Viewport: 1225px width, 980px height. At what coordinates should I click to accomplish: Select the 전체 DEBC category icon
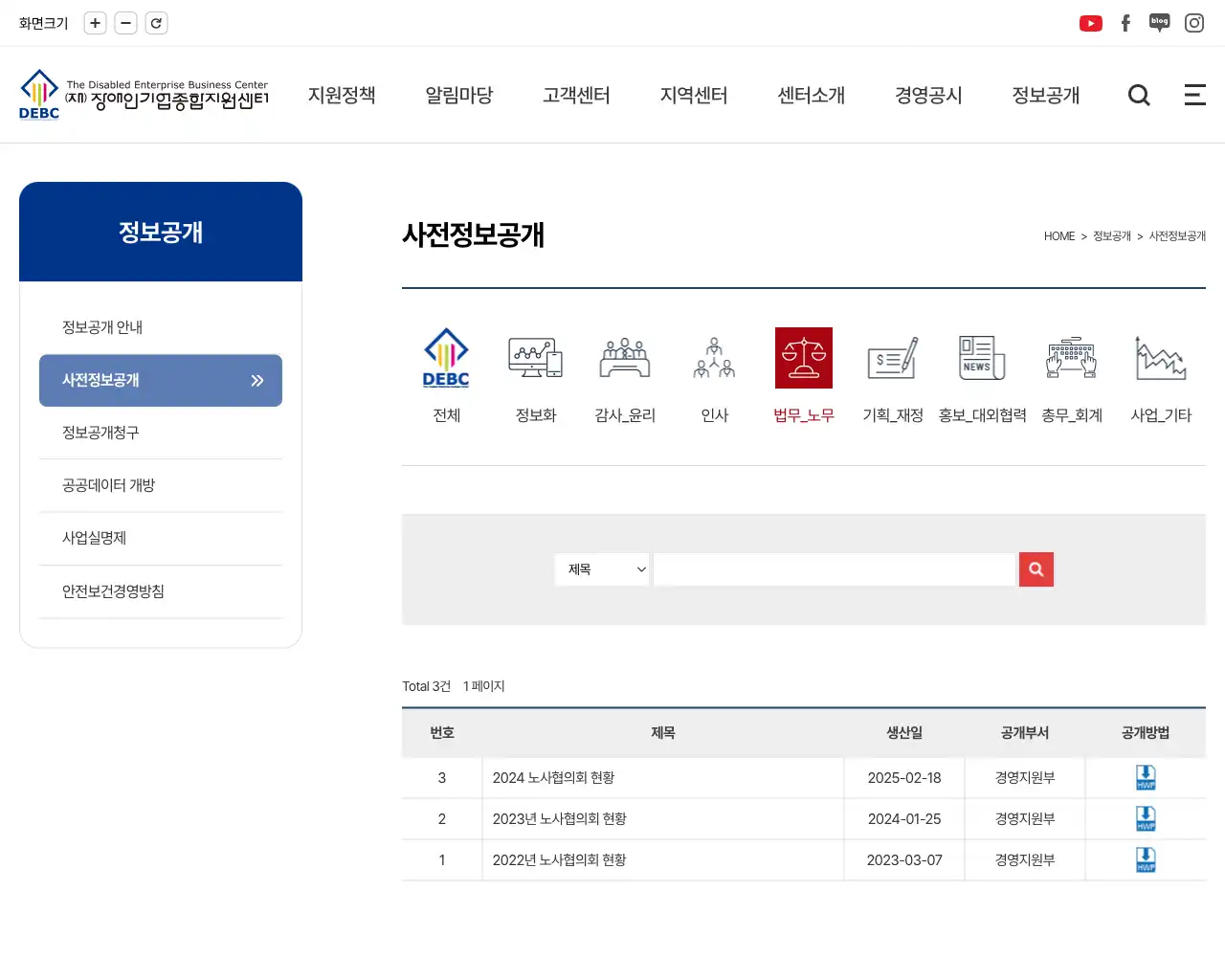coord(446,358)
